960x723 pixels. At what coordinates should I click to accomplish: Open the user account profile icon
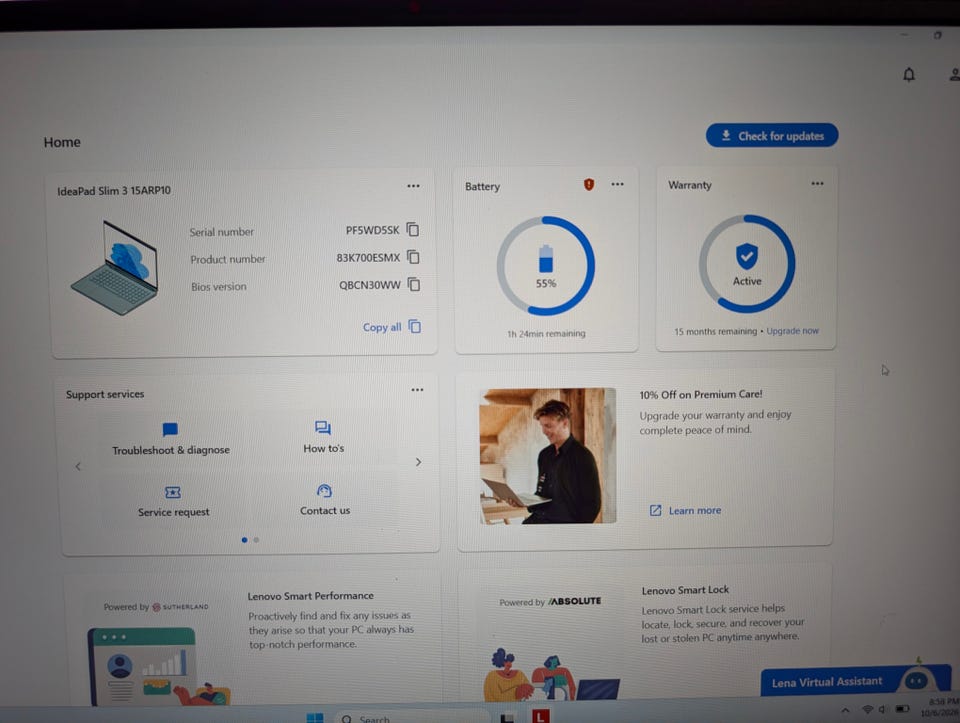(954, 75)
